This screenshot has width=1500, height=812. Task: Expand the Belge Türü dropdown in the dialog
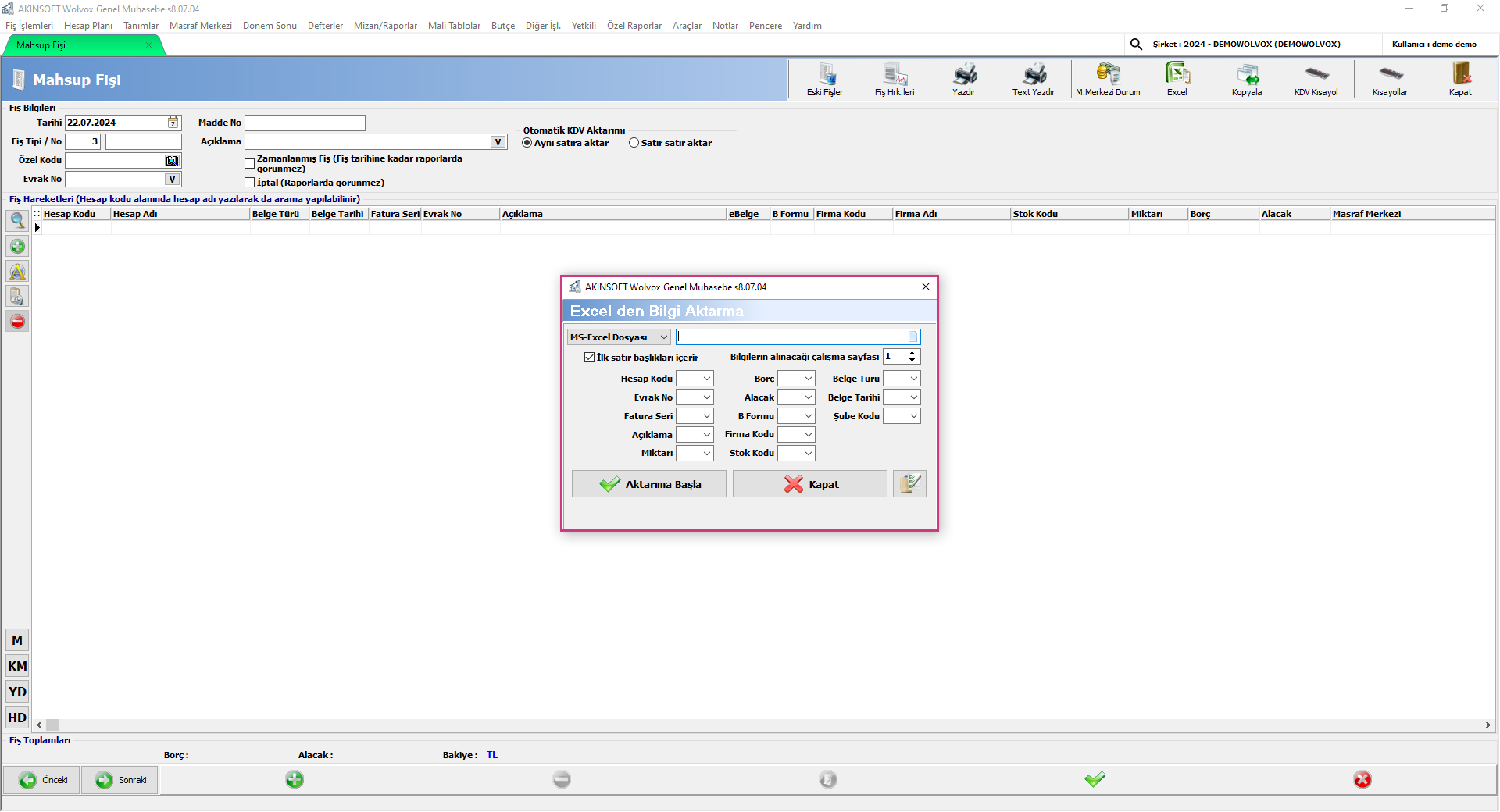click(x=902, y=379)
